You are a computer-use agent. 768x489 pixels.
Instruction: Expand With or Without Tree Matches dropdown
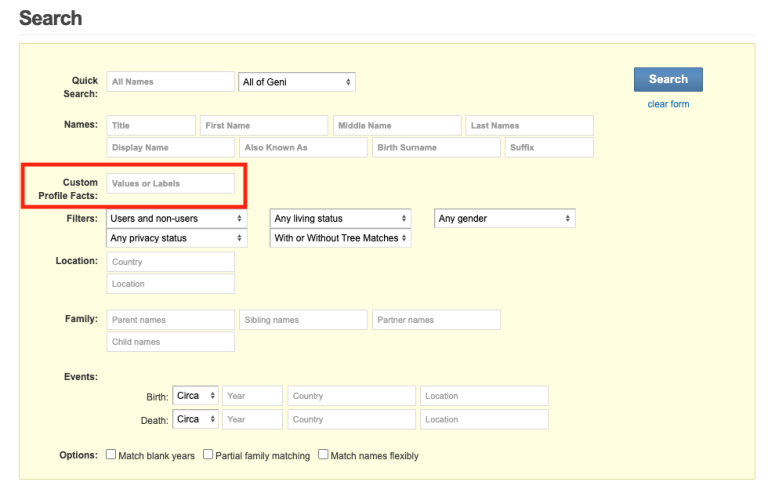click(341, 238)
